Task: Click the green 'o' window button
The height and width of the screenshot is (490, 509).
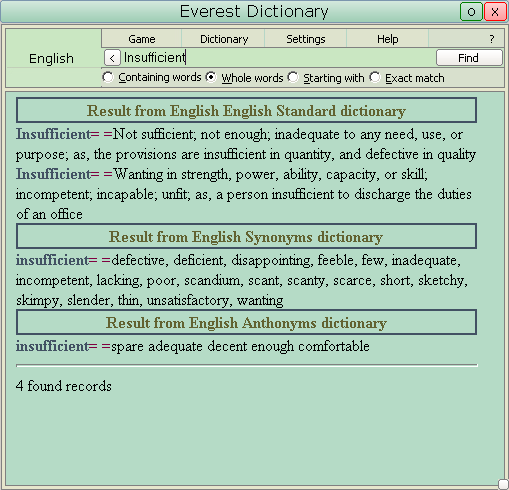Action: [x=471, y=12]
